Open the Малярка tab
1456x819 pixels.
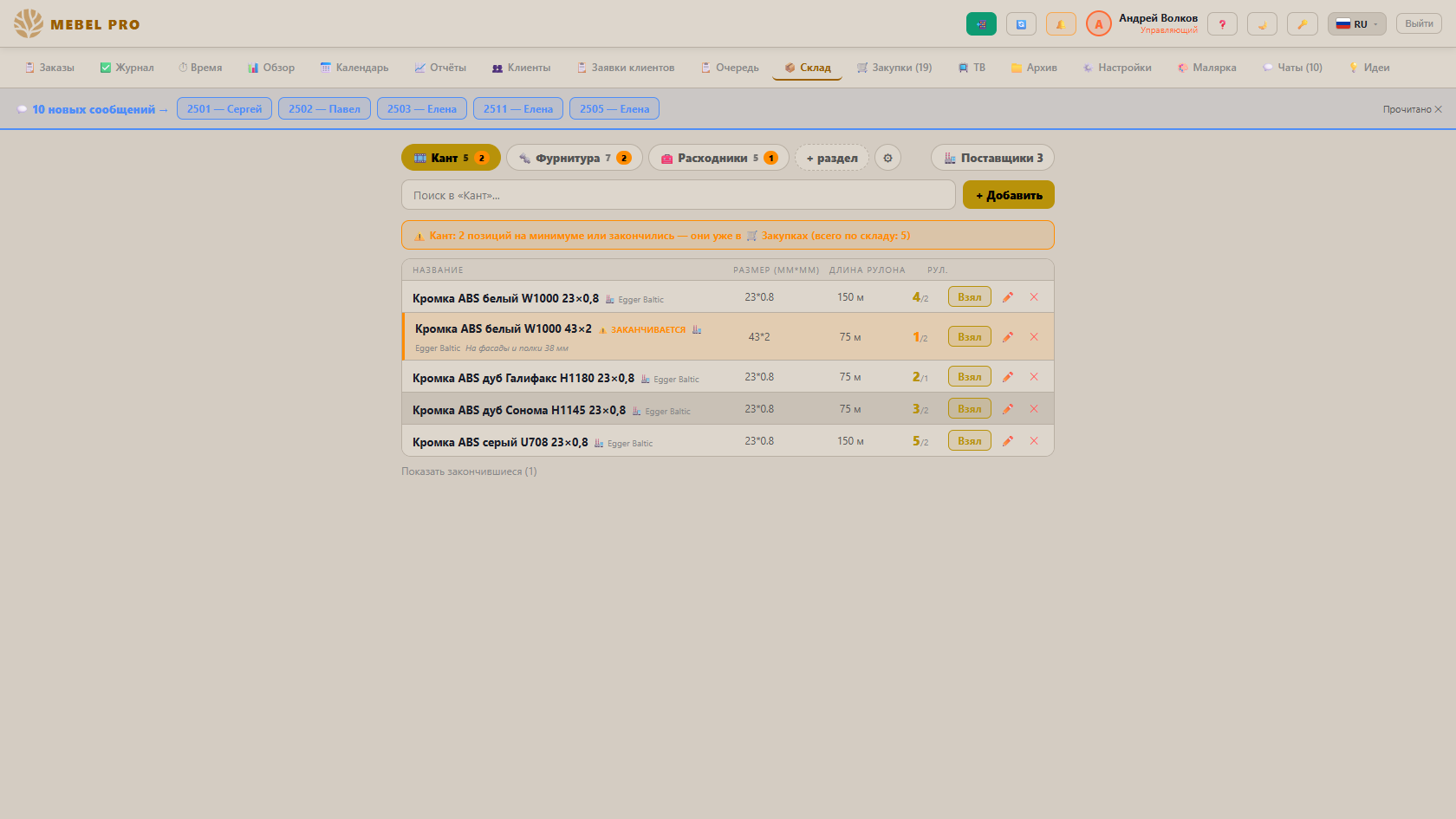click(1206, 68)
